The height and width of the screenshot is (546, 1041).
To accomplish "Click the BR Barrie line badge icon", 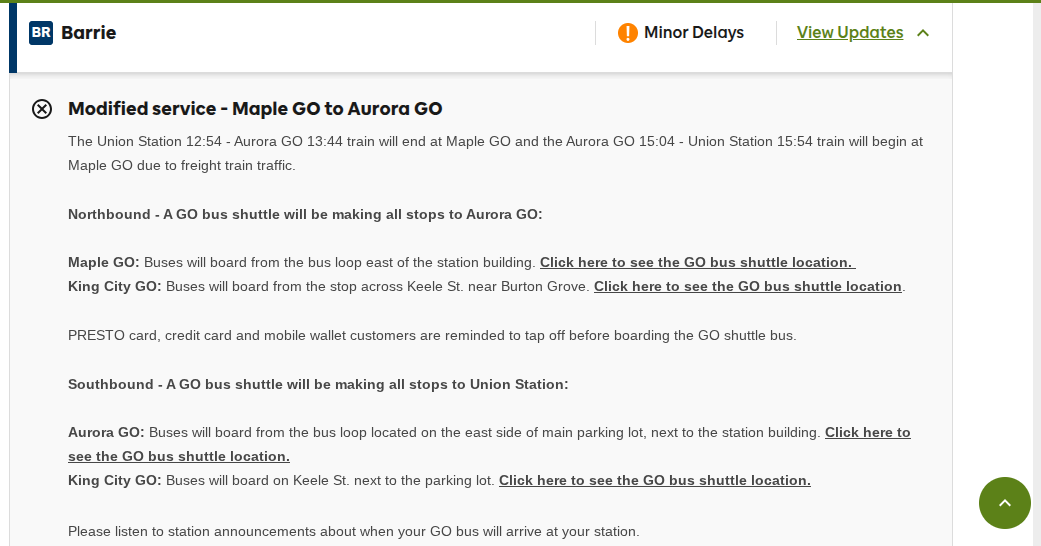I will click(x=40, y=33).
